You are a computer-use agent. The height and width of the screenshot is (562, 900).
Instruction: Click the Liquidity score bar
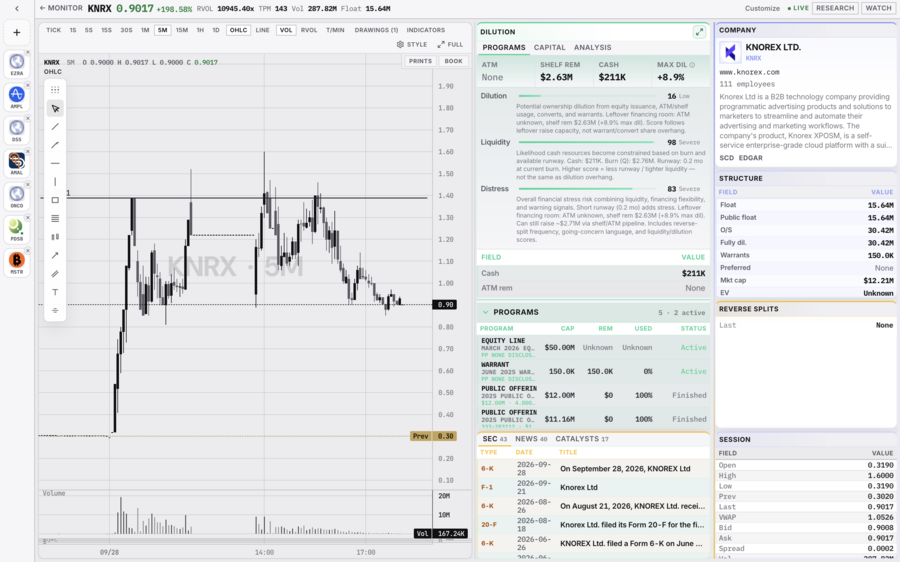point(587,142)
